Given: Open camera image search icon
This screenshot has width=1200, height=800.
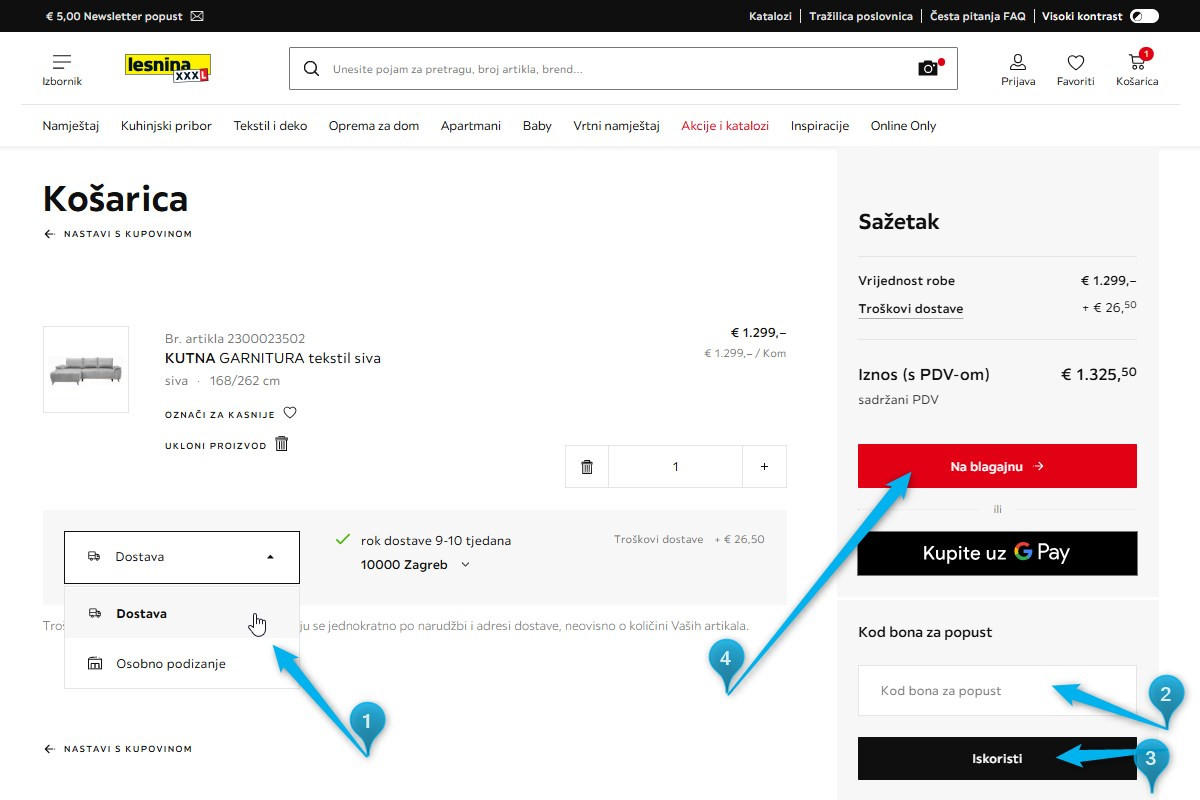Looking at the screenshot, I should tap(929, 68).
